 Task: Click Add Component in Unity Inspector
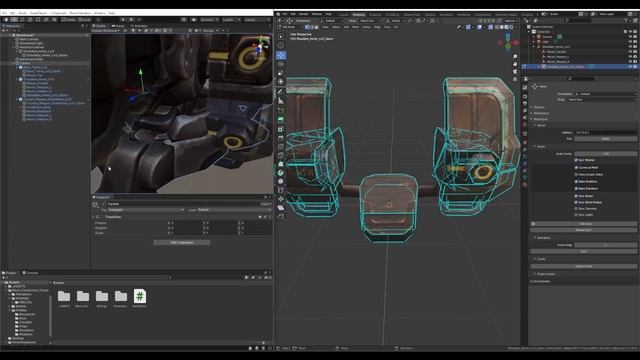point(182,242)
